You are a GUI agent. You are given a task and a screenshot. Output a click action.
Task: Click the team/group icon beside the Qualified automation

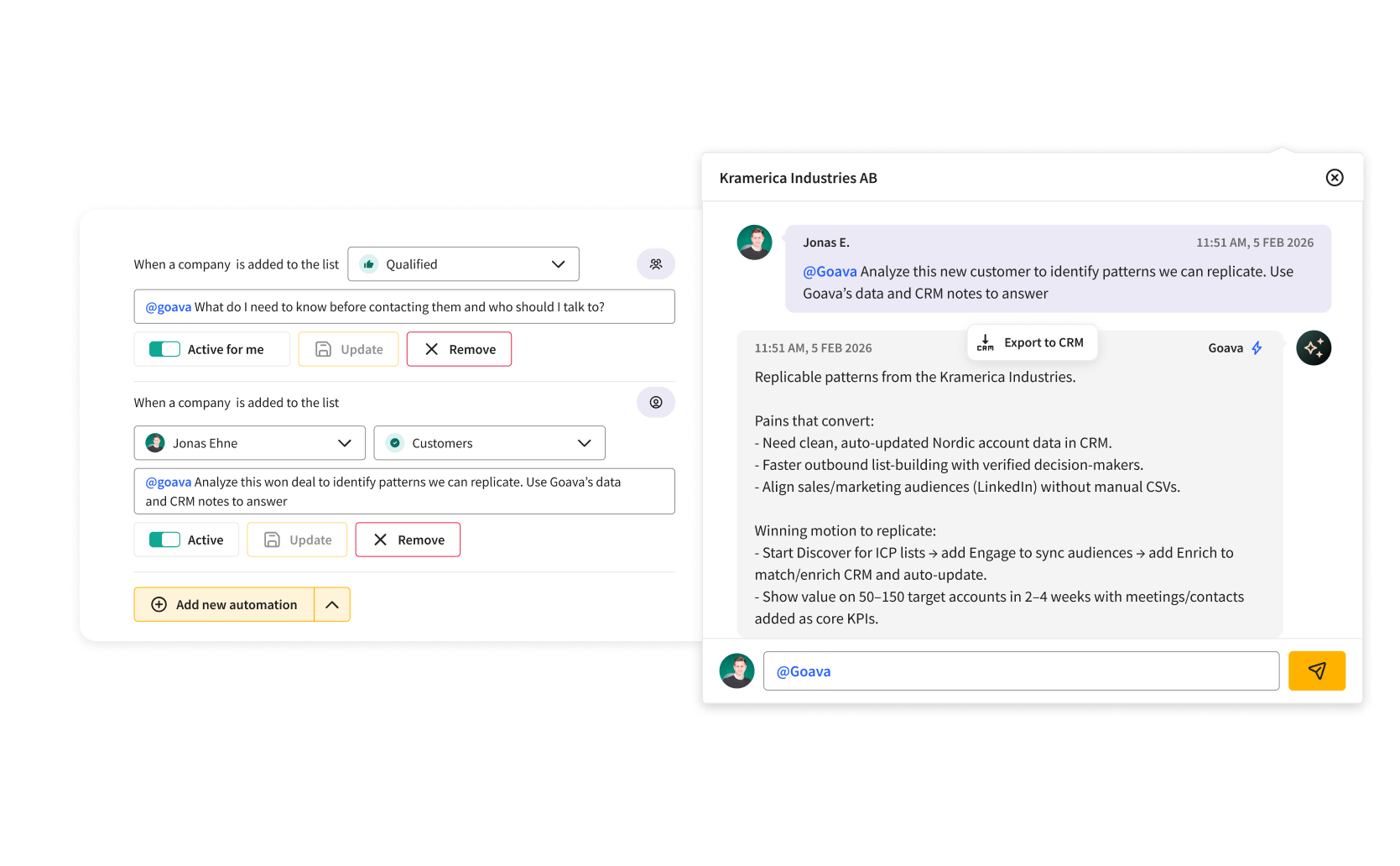(655, 264)
